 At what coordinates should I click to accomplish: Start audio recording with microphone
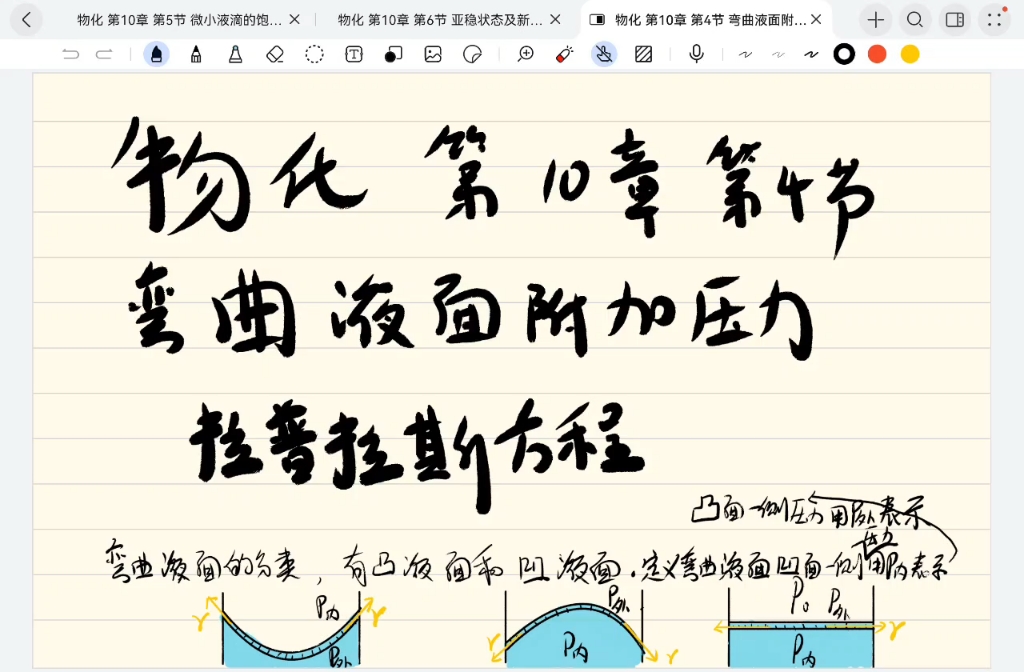pos(697,54)
